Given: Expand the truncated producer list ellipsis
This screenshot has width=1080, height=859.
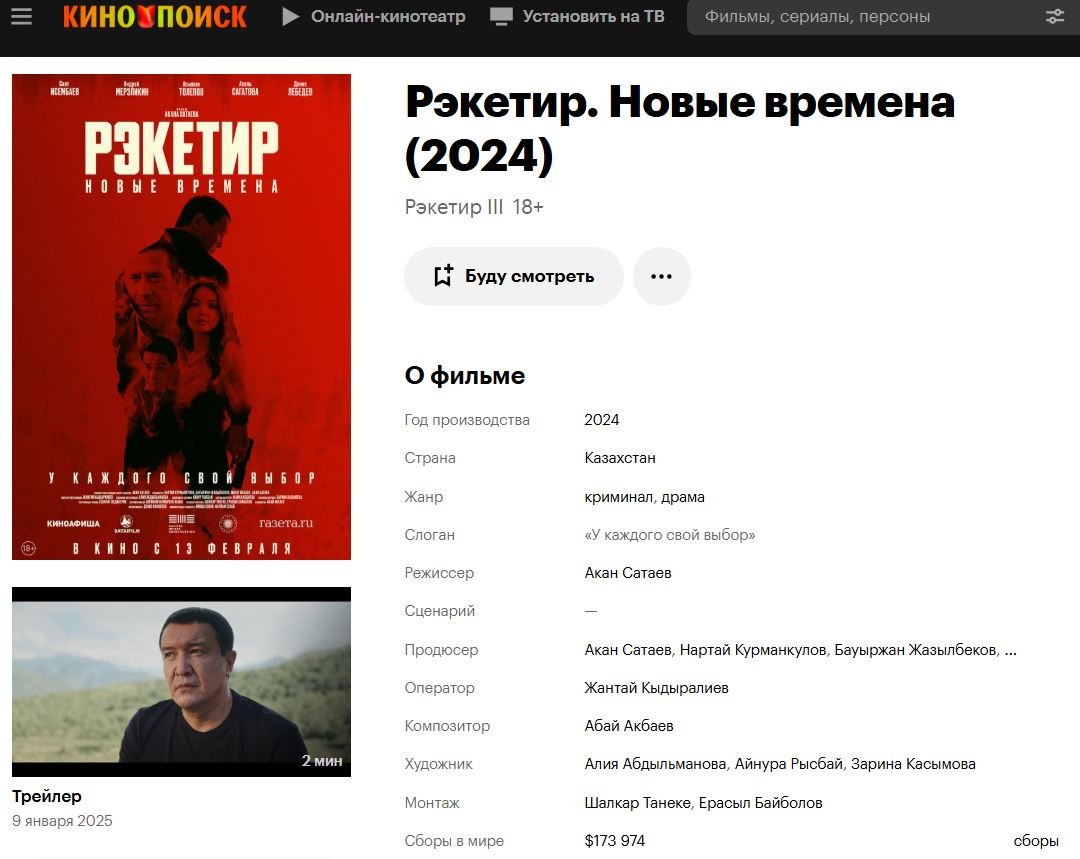Looking at the screenshot, I should point(1010,650).
